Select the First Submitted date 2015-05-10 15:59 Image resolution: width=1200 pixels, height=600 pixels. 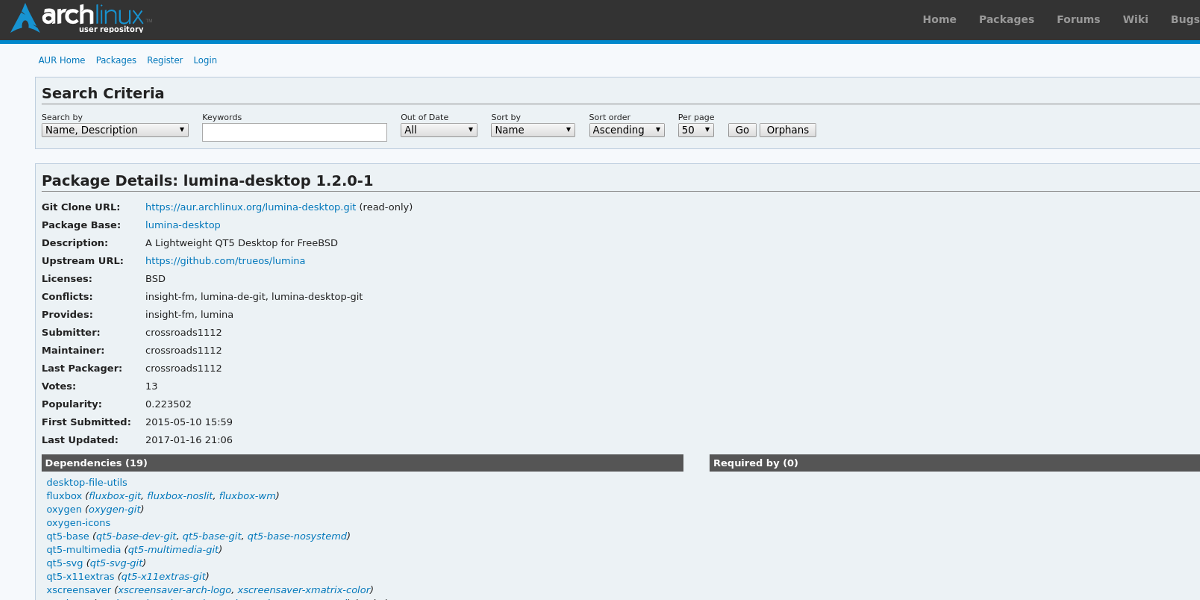point(189,422)
